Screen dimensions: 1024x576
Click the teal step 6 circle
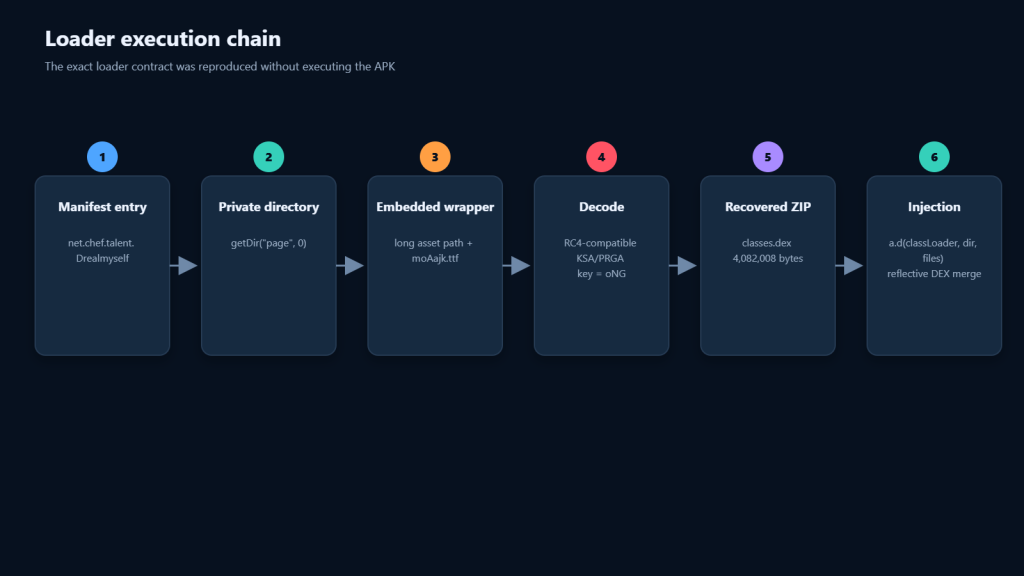[x=934, y=157]
